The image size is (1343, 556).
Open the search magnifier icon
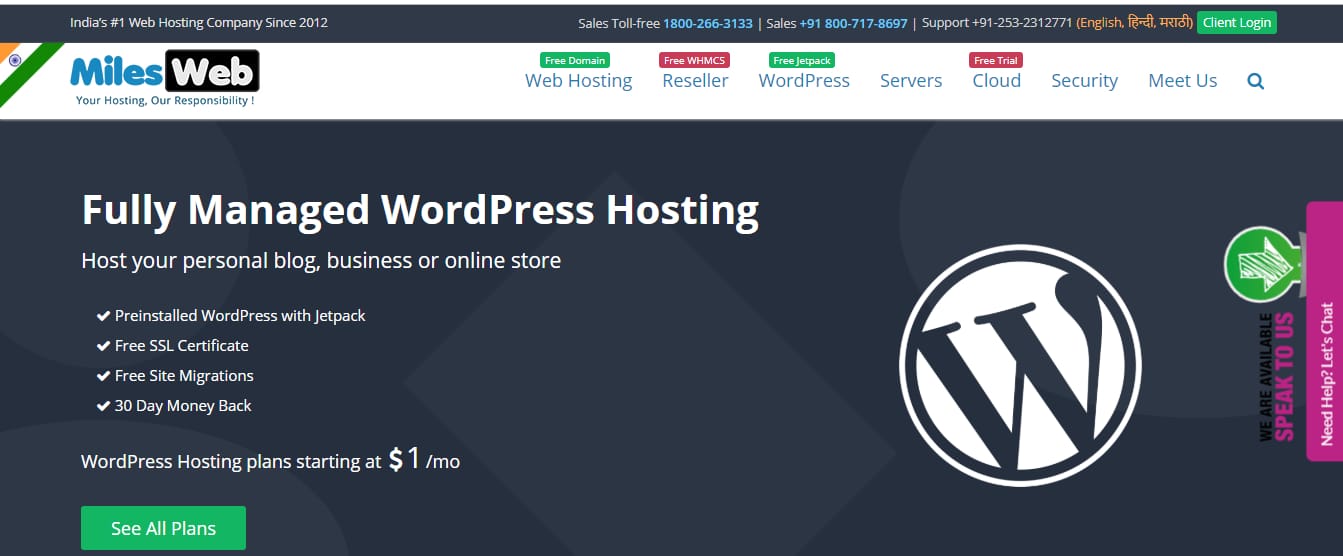click(x=1256, y=81)
